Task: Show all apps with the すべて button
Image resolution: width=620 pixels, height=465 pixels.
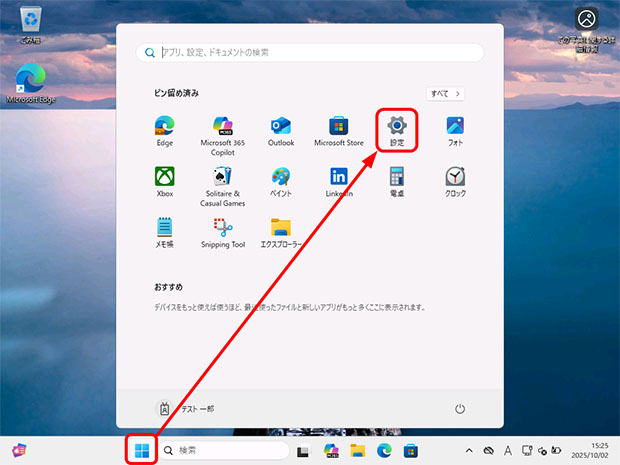Action: [x=445, y=94]
